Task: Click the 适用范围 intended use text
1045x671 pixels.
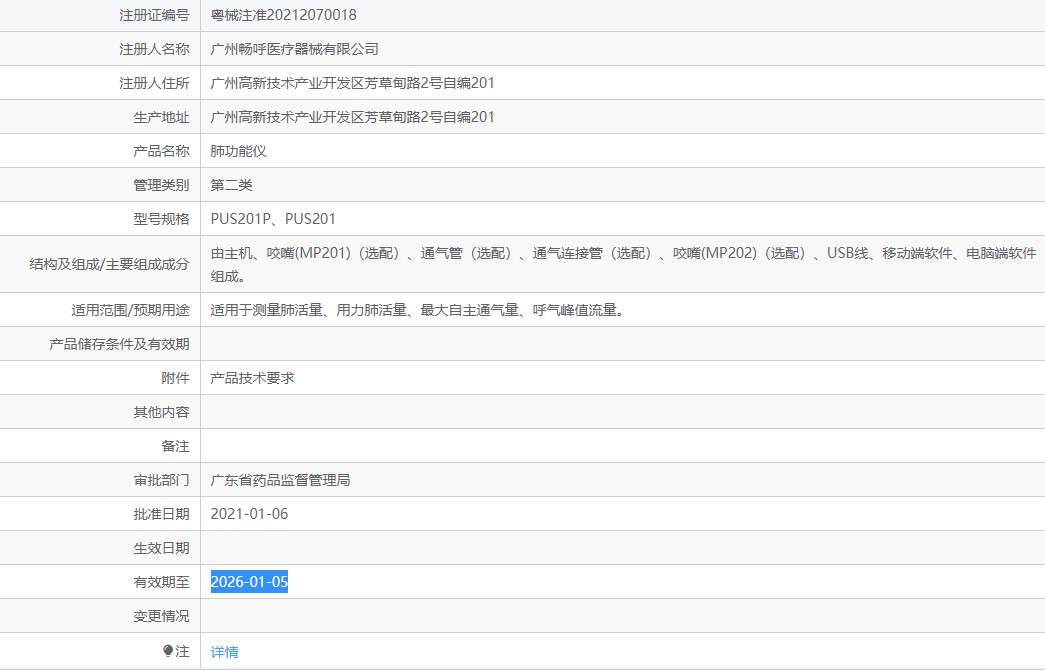Action: coord(417,310)
